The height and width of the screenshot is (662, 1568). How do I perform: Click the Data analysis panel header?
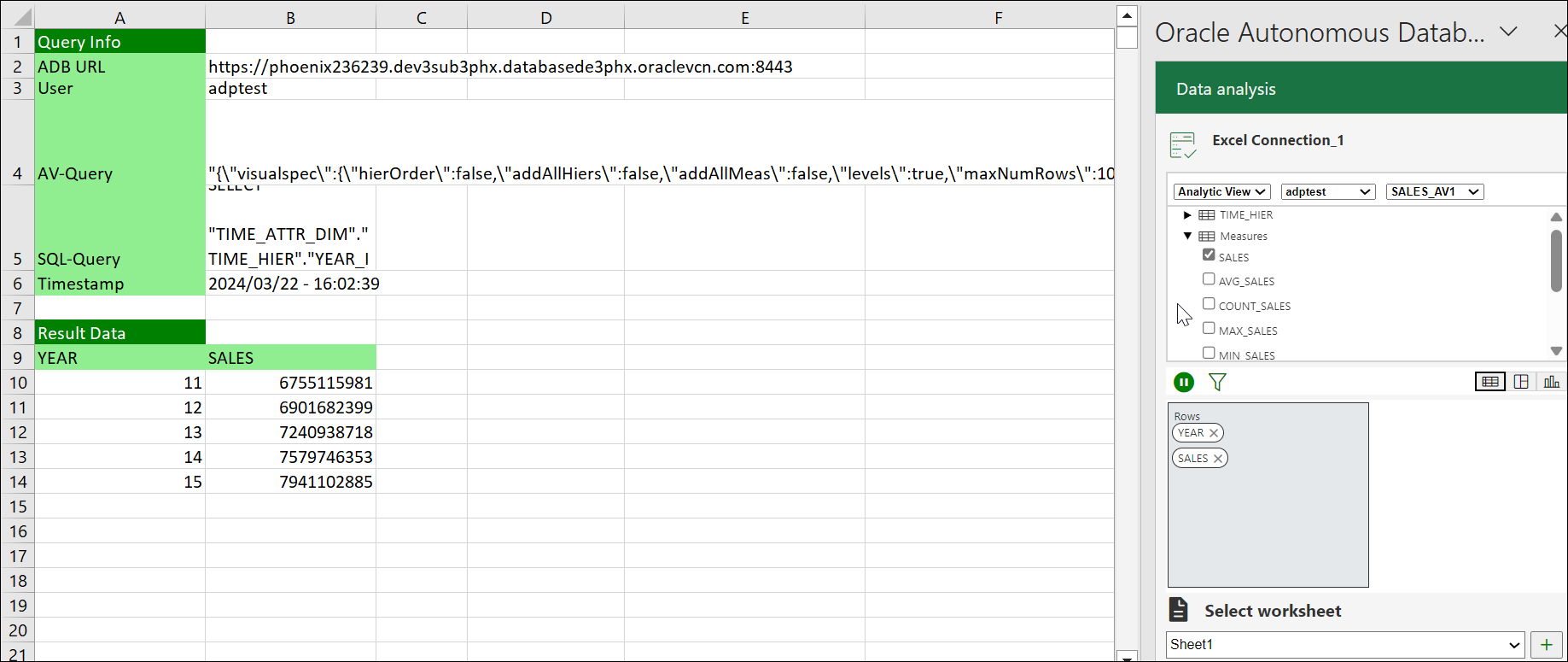click(x=1361, y=88)
